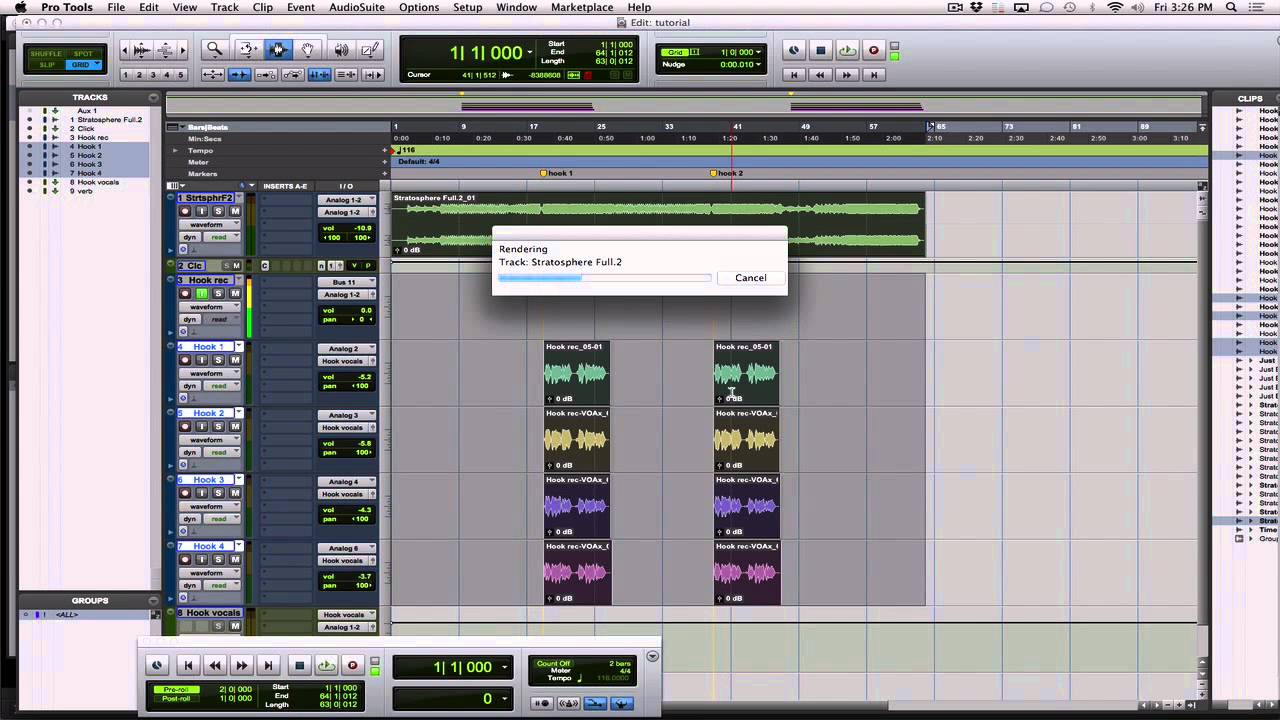Viewport: 1280px width, 720px height.
Task: Click top toolbar Go to End button
Action: click(874, 75)
